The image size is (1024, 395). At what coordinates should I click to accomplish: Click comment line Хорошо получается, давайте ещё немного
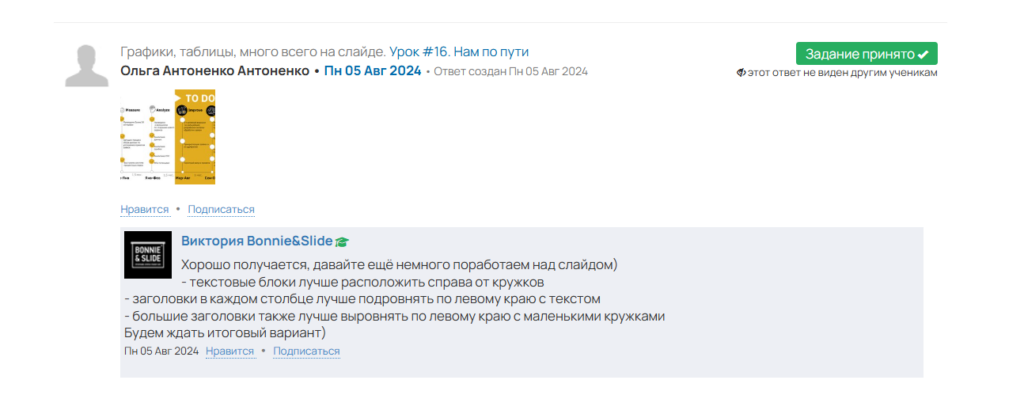click(x=400, y=265)
